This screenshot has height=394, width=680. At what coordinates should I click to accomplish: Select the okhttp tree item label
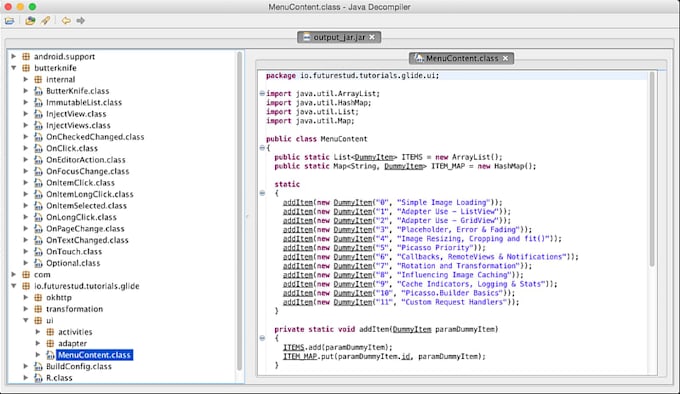[59, 297]
